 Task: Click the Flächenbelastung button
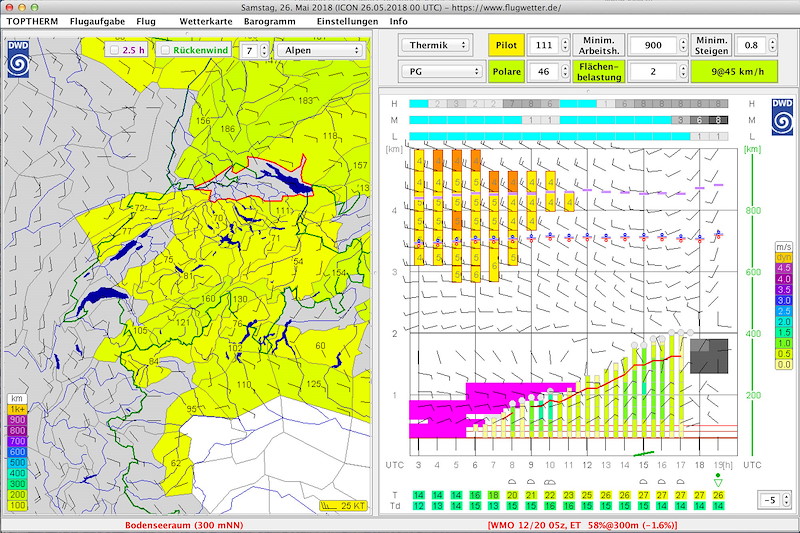(598, 71)
